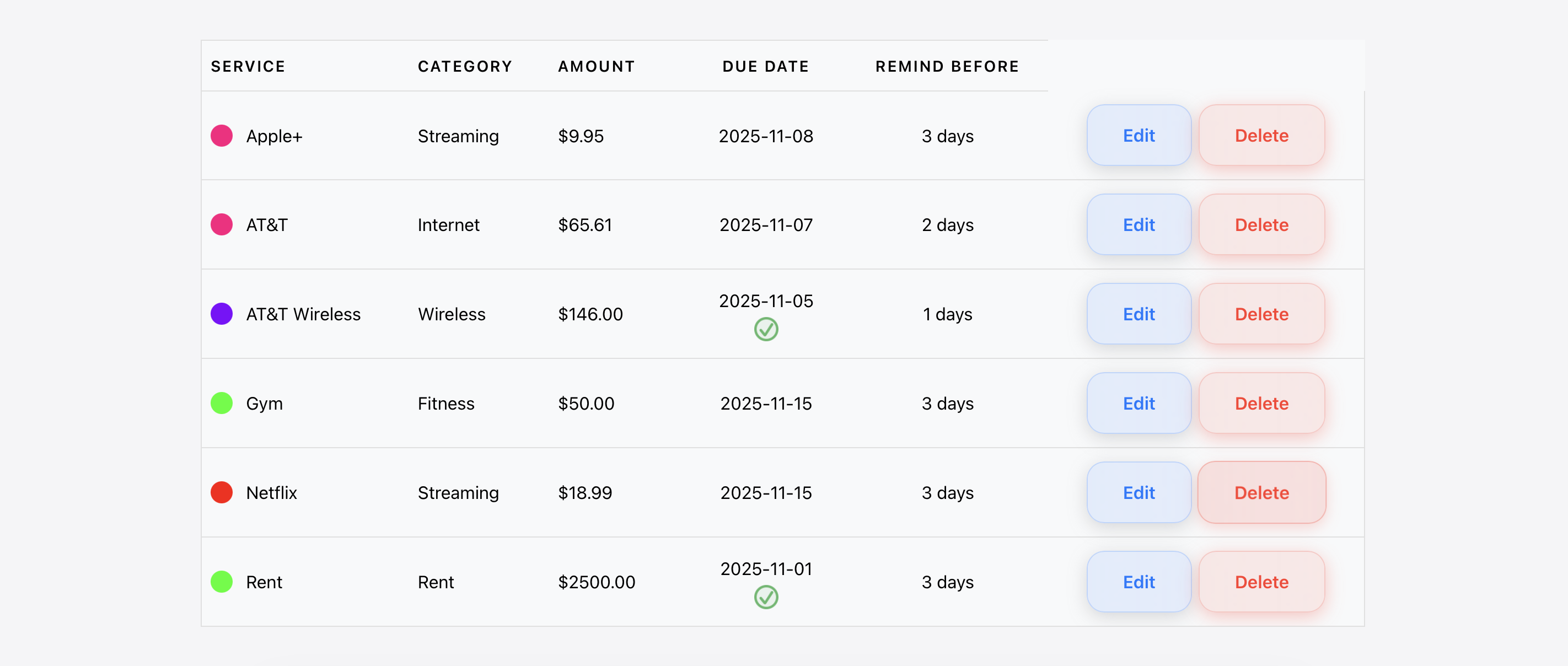Click the Remind Before column header
This screenshot has height=666, width=1568.
coord(947,66)
